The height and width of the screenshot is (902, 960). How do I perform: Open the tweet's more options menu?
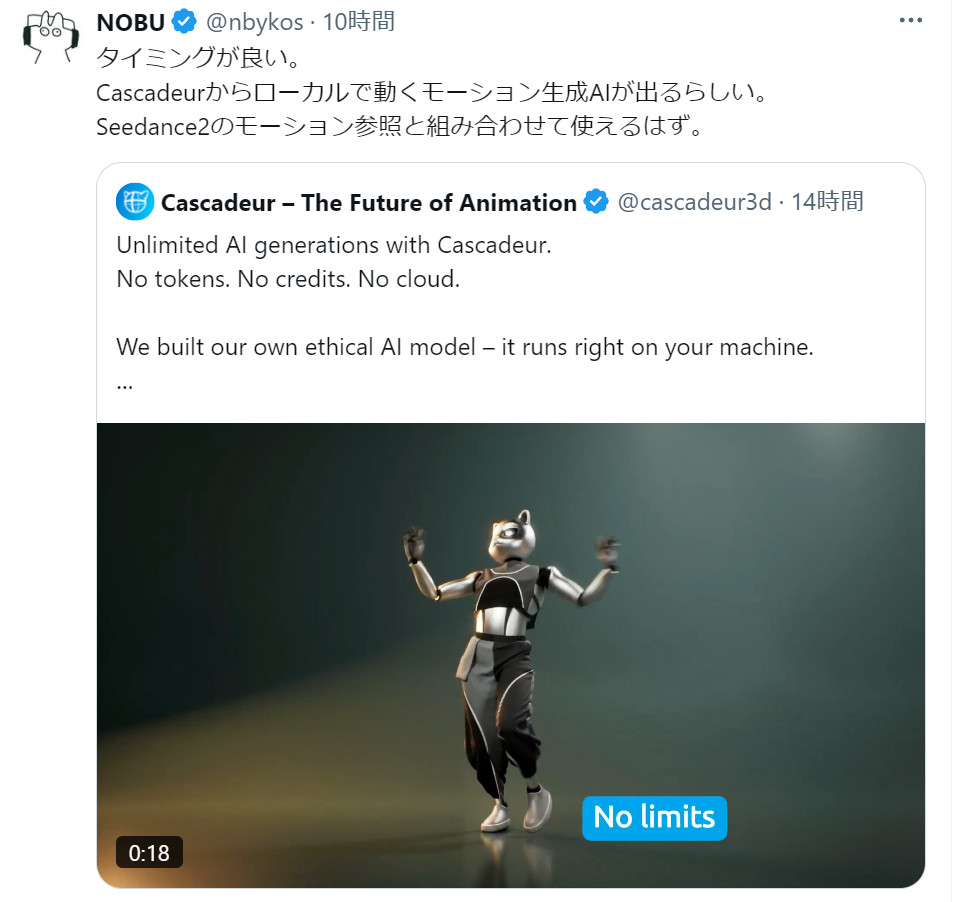tap(909, 20)
